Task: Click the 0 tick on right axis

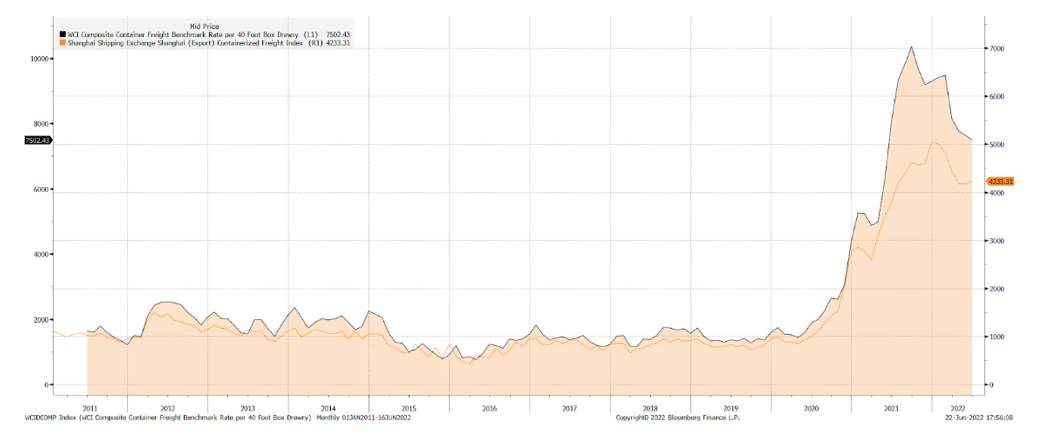Action: tap(991, 385)
